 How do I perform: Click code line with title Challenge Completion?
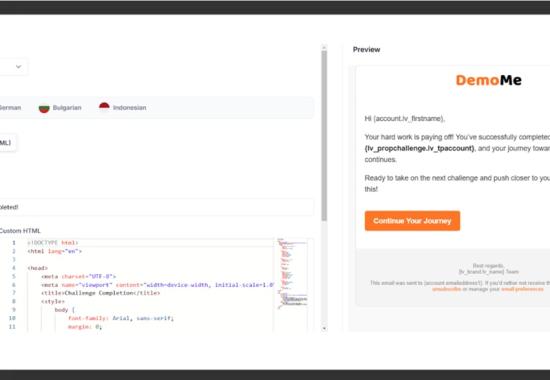click(101, 293)
